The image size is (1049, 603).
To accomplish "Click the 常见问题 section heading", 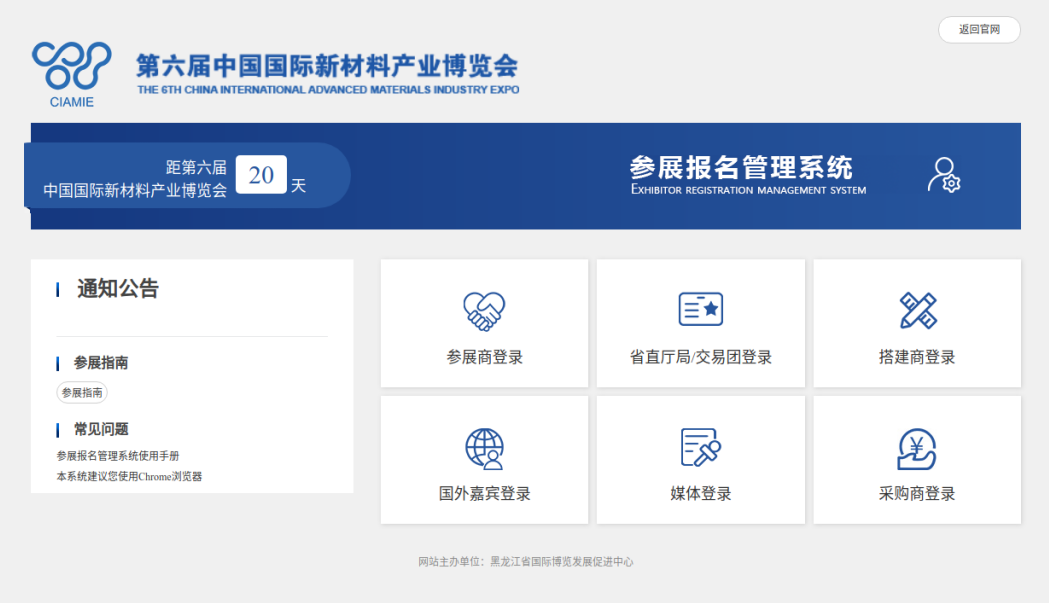I will (100, 429).
